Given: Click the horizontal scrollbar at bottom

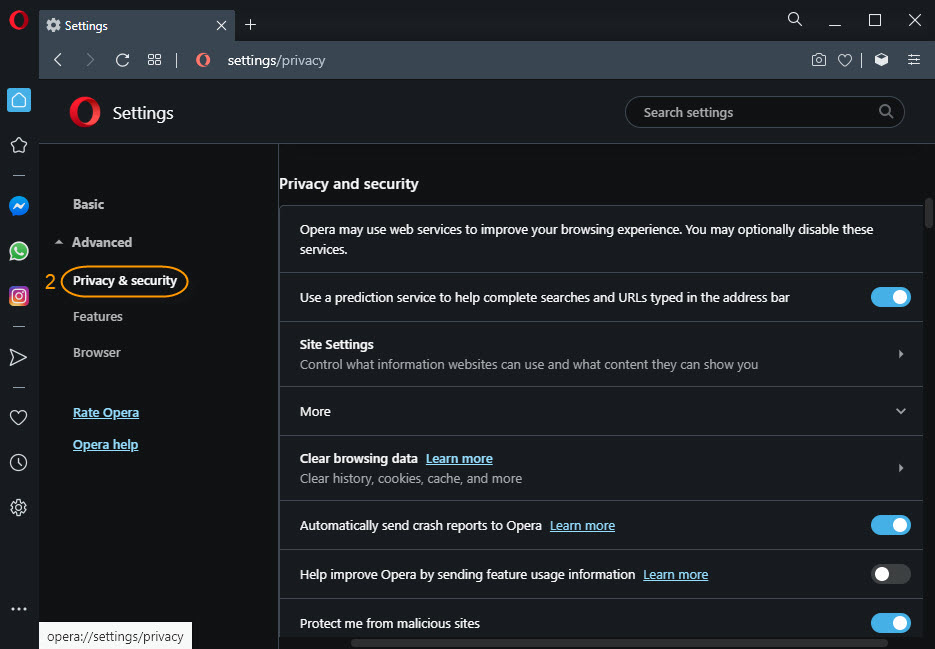Looking at the screenshot, I should [619, 643].
